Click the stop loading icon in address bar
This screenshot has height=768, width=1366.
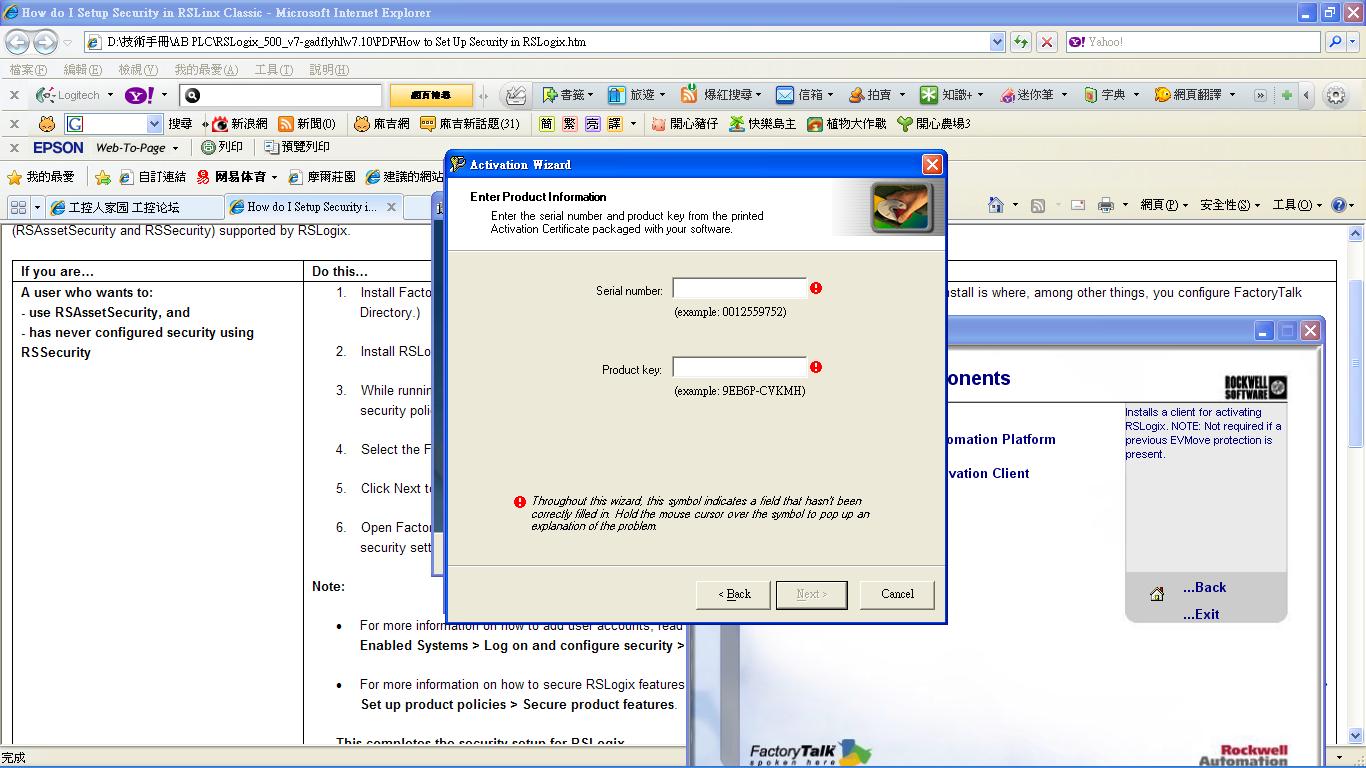point(1047,42)
